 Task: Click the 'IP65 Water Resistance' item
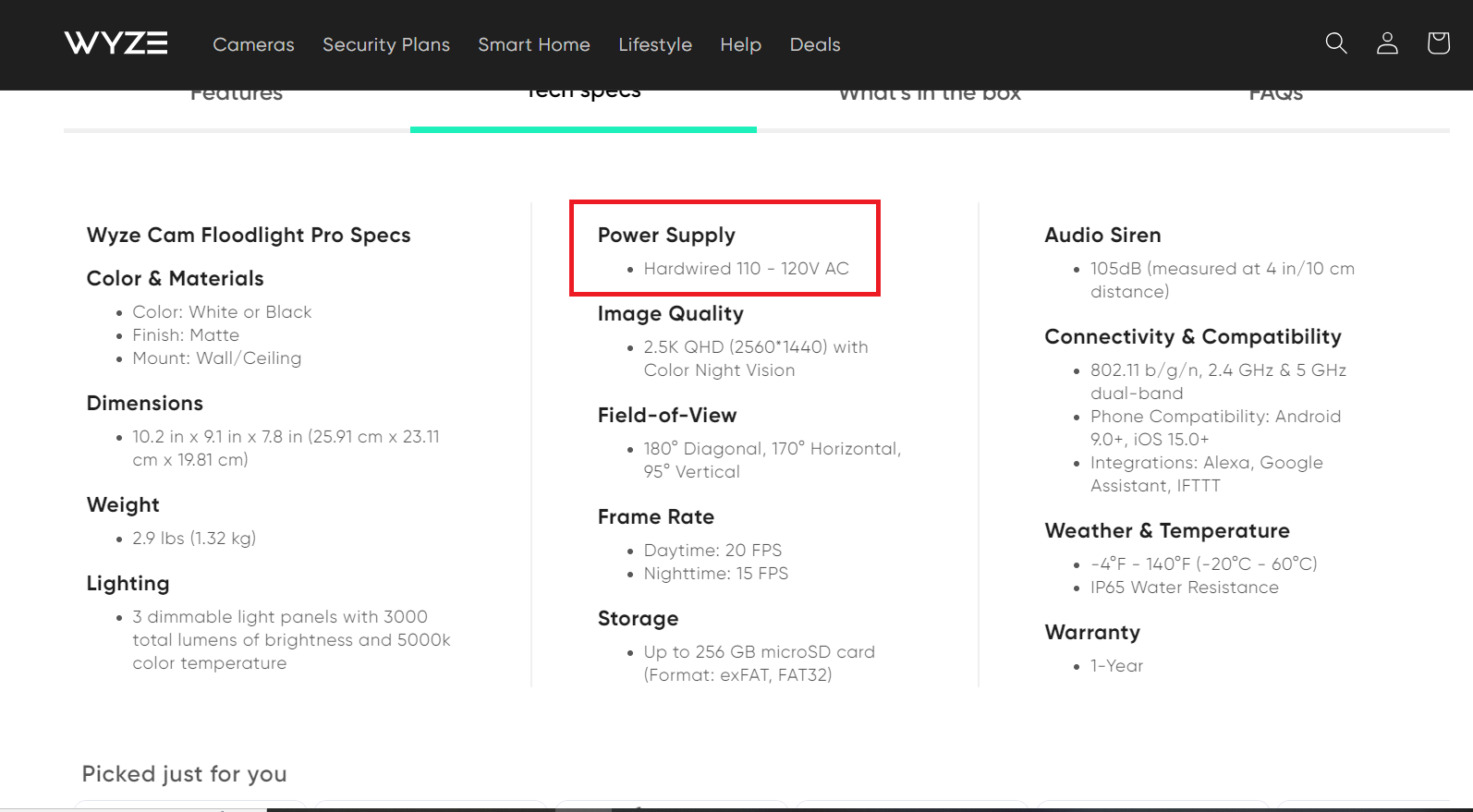(x=1185, y=588)
